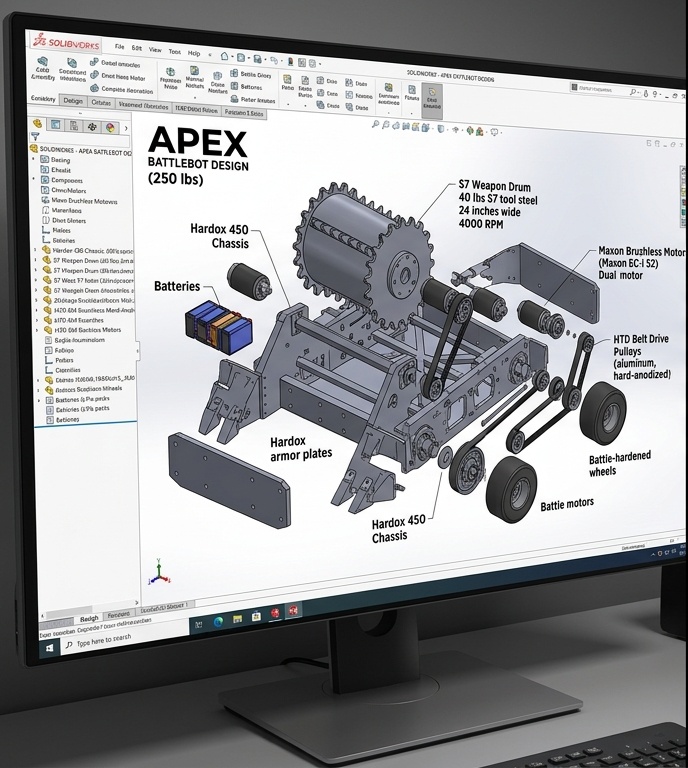
Task: Open the ConfigurationManager tab icon
Action: pyautogui.click(x=74, y=126)
